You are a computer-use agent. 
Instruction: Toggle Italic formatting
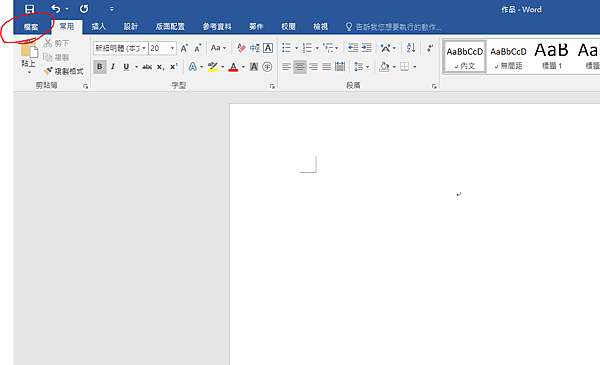(x=113, y=67)
